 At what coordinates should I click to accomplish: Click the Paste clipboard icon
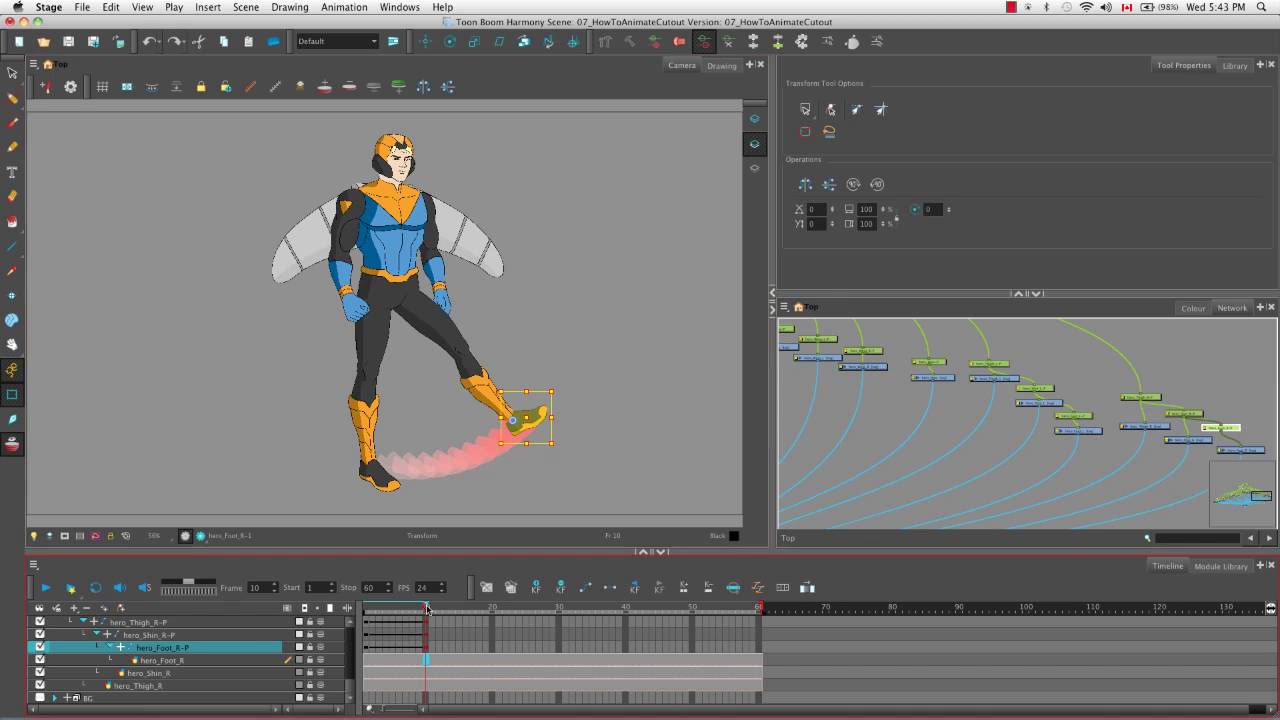[x=248, y=42]
